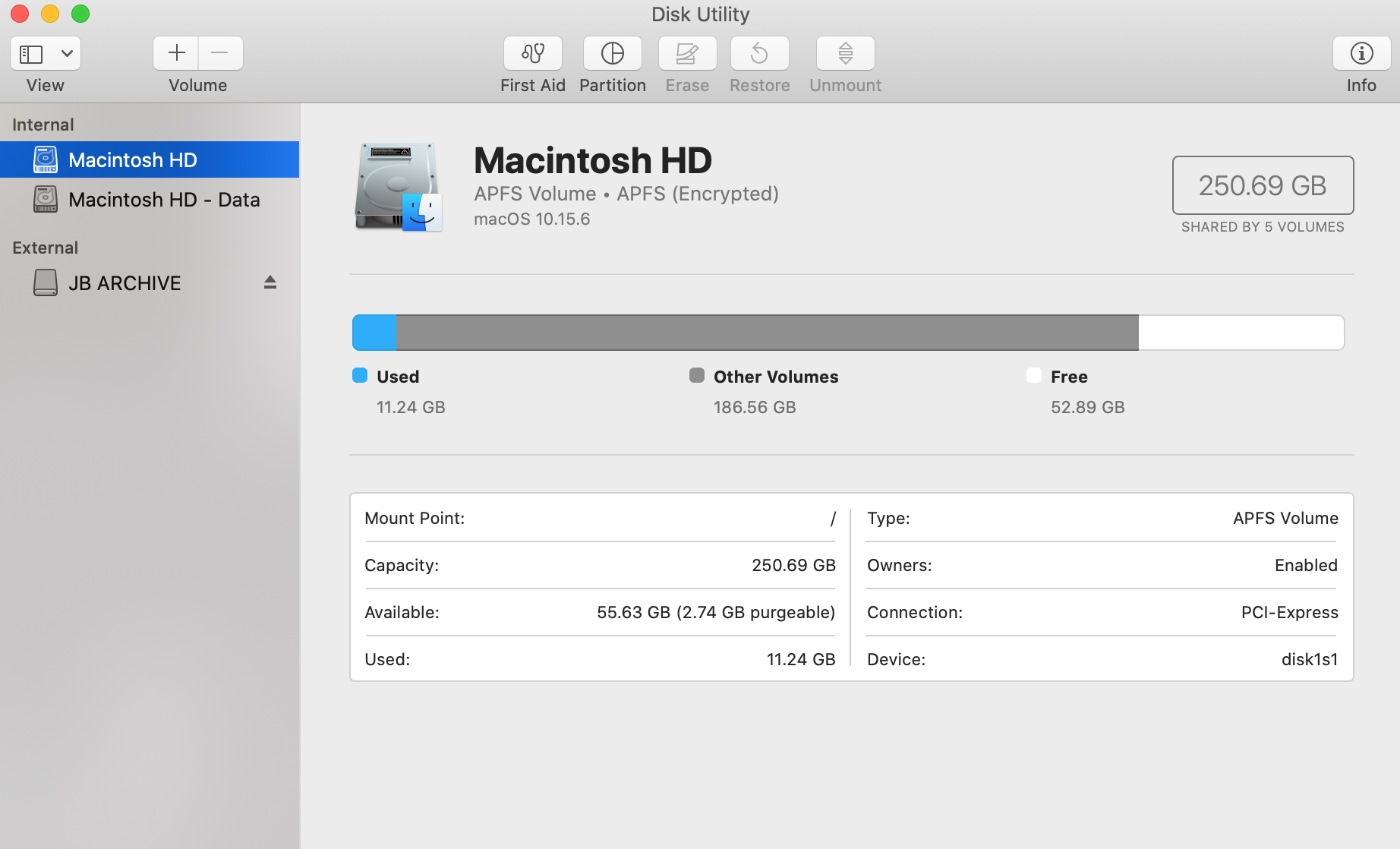Click the gray Other Volumes swatch

[696, 376]
